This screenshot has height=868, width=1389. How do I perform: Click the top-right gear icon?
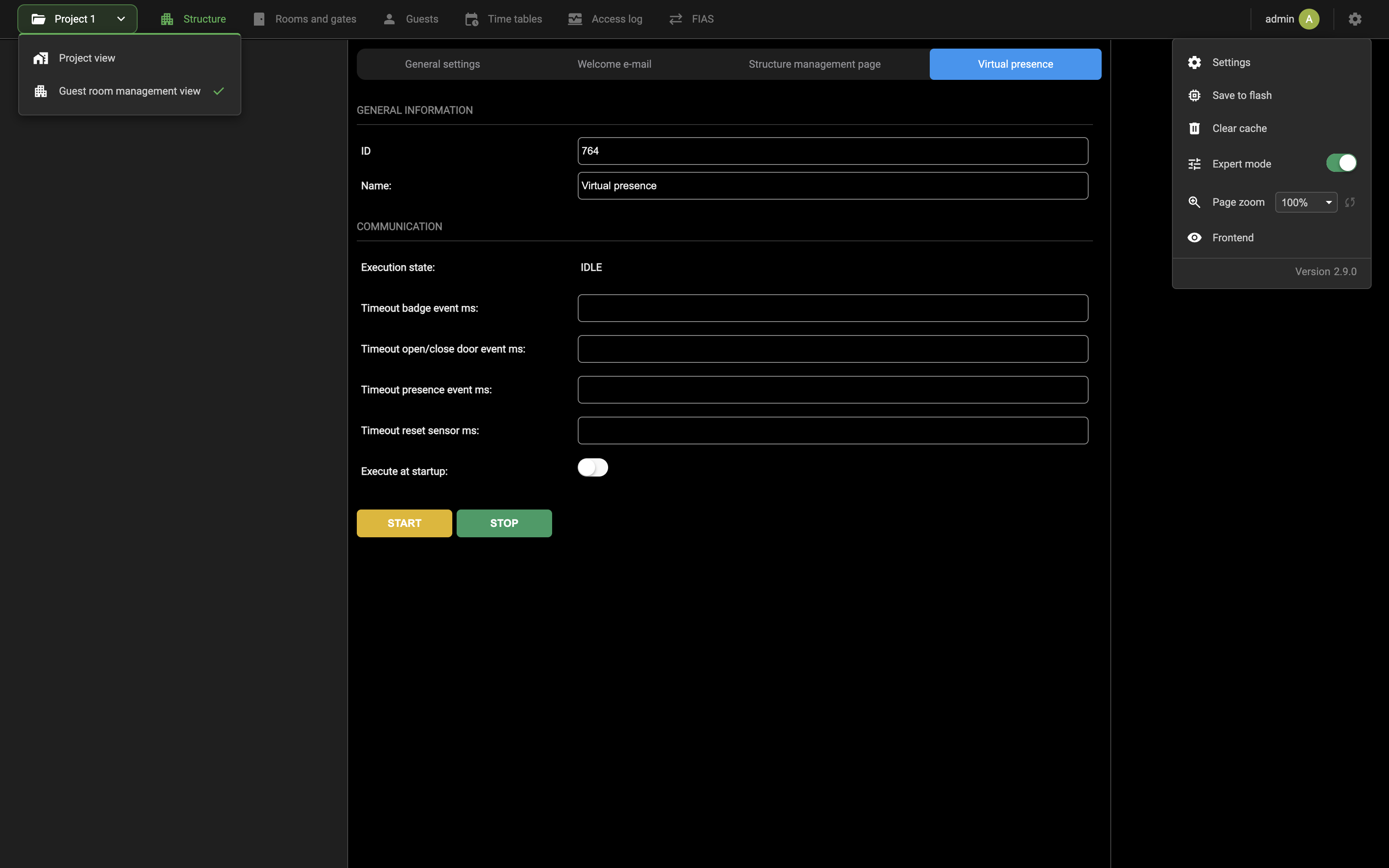[1355, 19]
